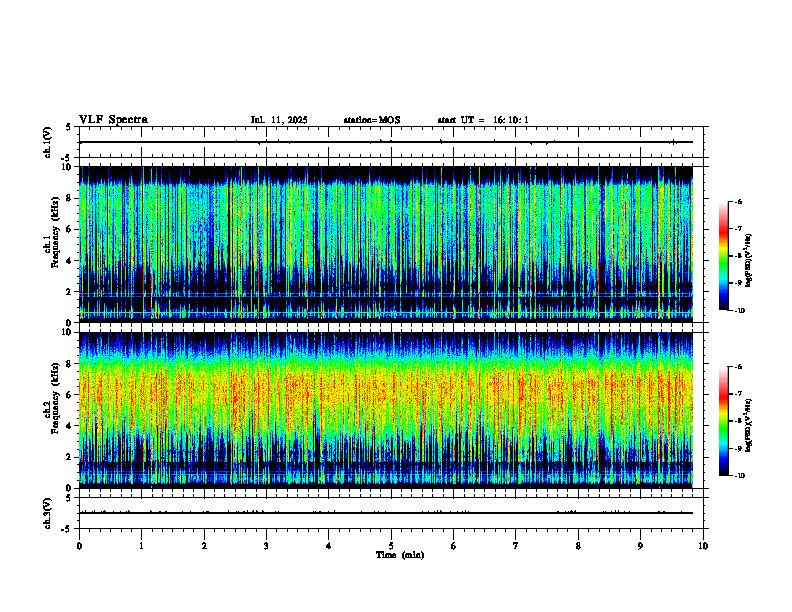This screenshot has width=792, height=612.
Task: Click the ch.1 voltage waveform trace
Action: (386, 142)
